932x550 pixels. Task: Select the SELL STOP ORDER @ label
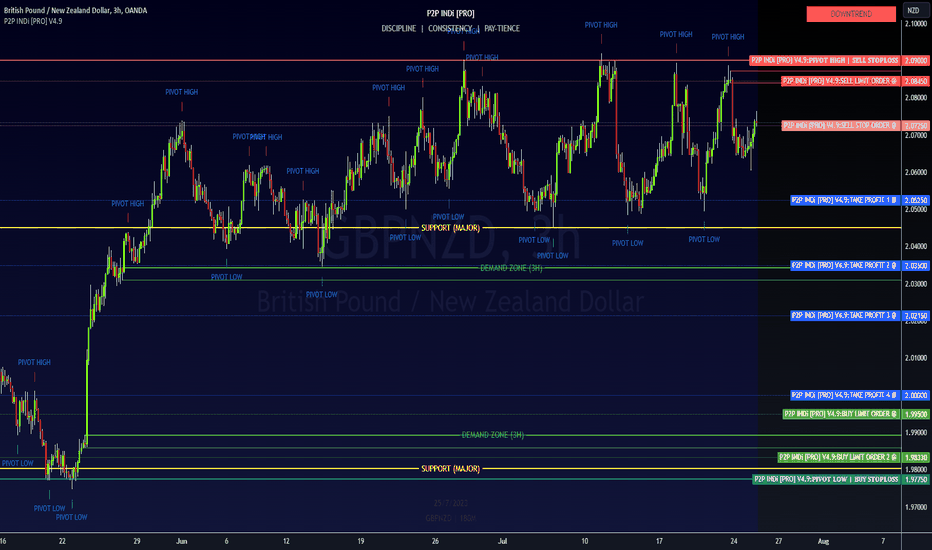pyautogui.click(x=840, y=125)
